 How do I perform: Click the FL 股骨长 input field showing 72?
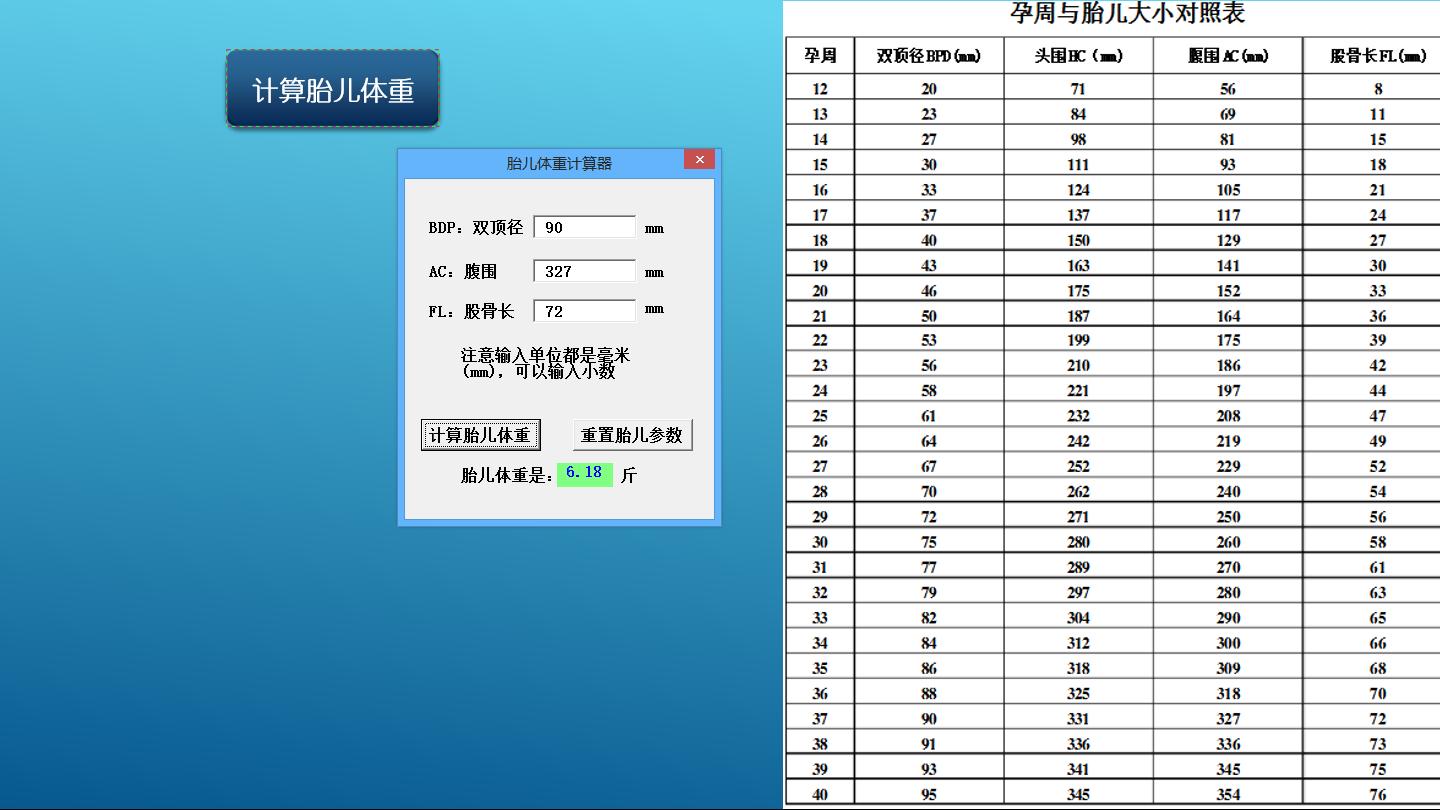(584, 310)
